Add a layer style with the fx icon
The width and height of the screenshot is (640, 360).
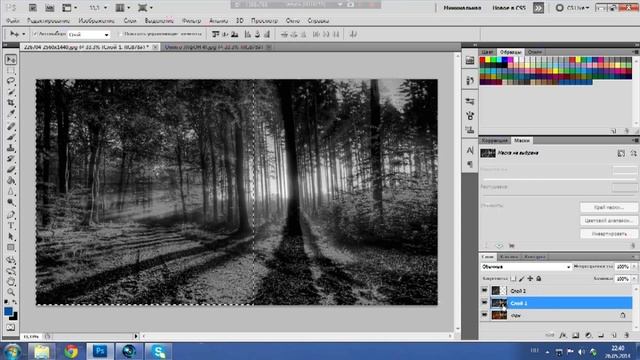(x=563, y=335)
